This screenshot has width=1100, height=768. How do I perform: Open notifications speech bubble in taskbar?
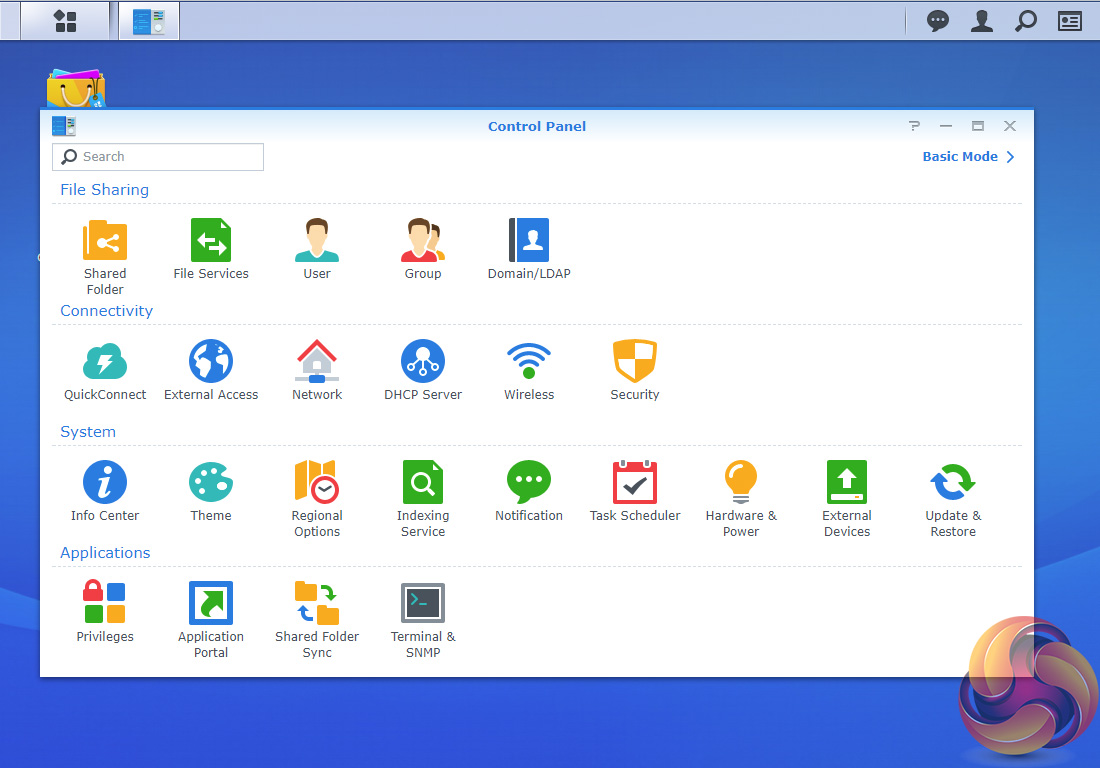[937, 21]
